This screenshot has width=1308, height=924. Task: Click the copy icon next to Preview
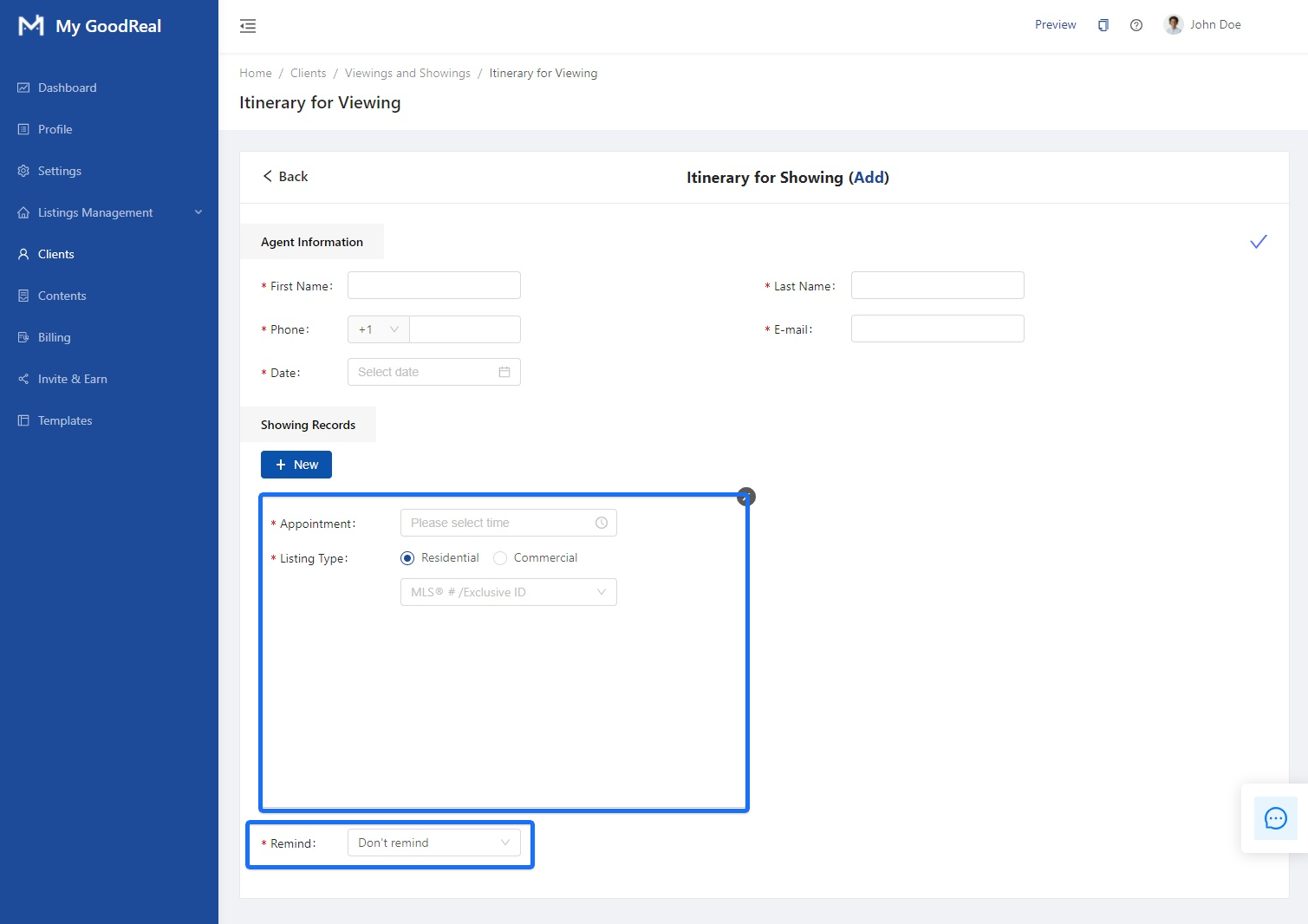[1103, 25]
